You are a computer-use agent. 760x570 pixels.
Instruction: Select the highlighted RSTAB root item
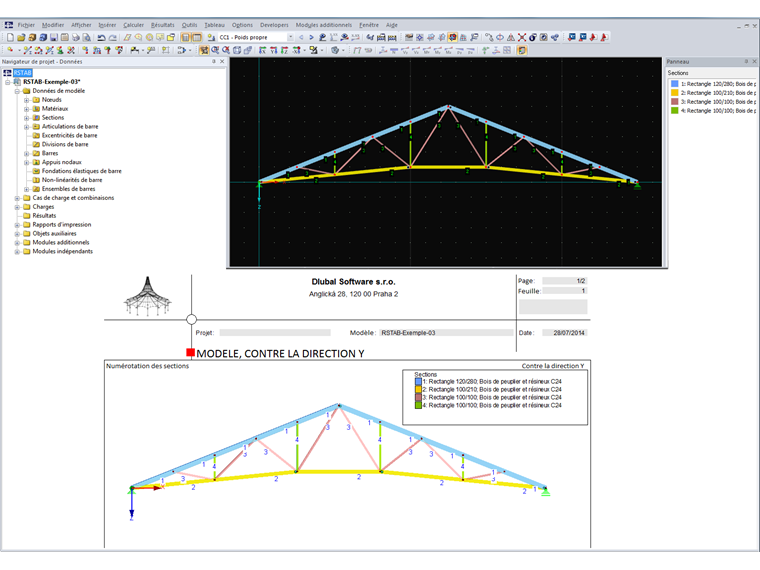tap(22, 73)
